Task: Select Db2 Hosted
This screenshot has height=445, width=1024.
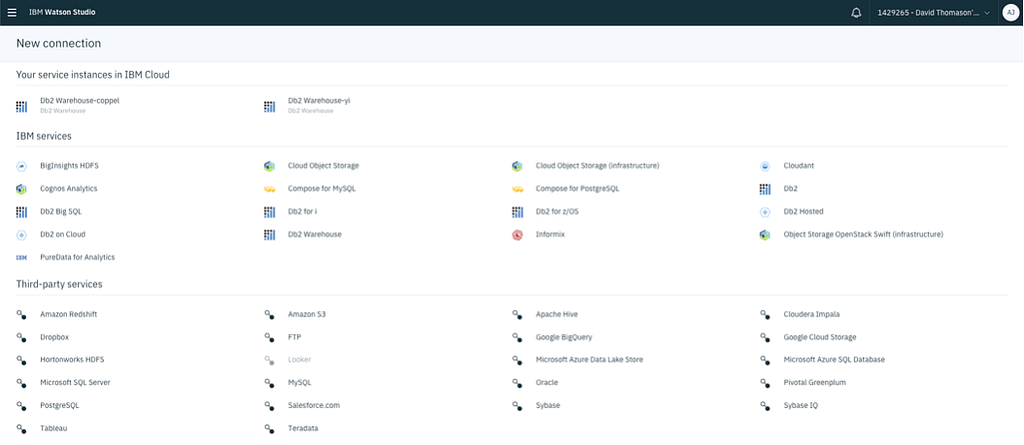Action: point(803,212)
